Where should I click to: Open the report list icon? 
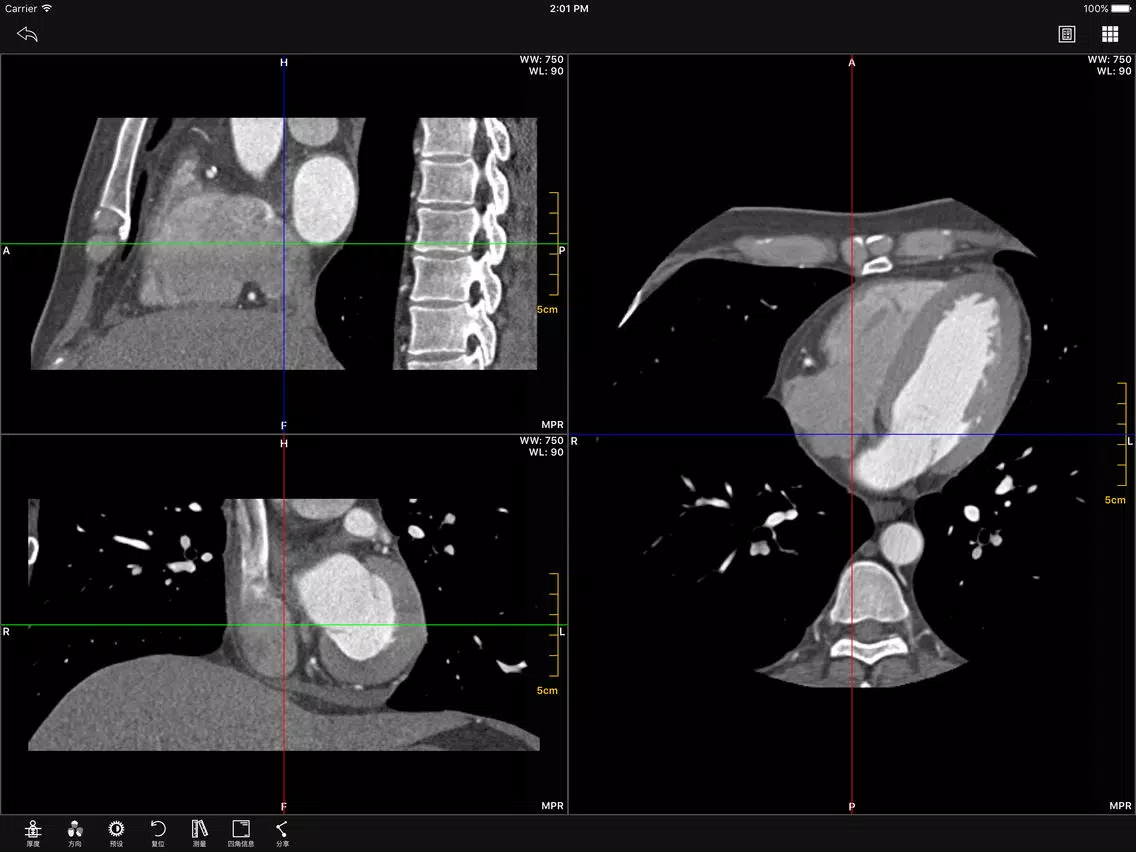click(x=1066, y=34)
